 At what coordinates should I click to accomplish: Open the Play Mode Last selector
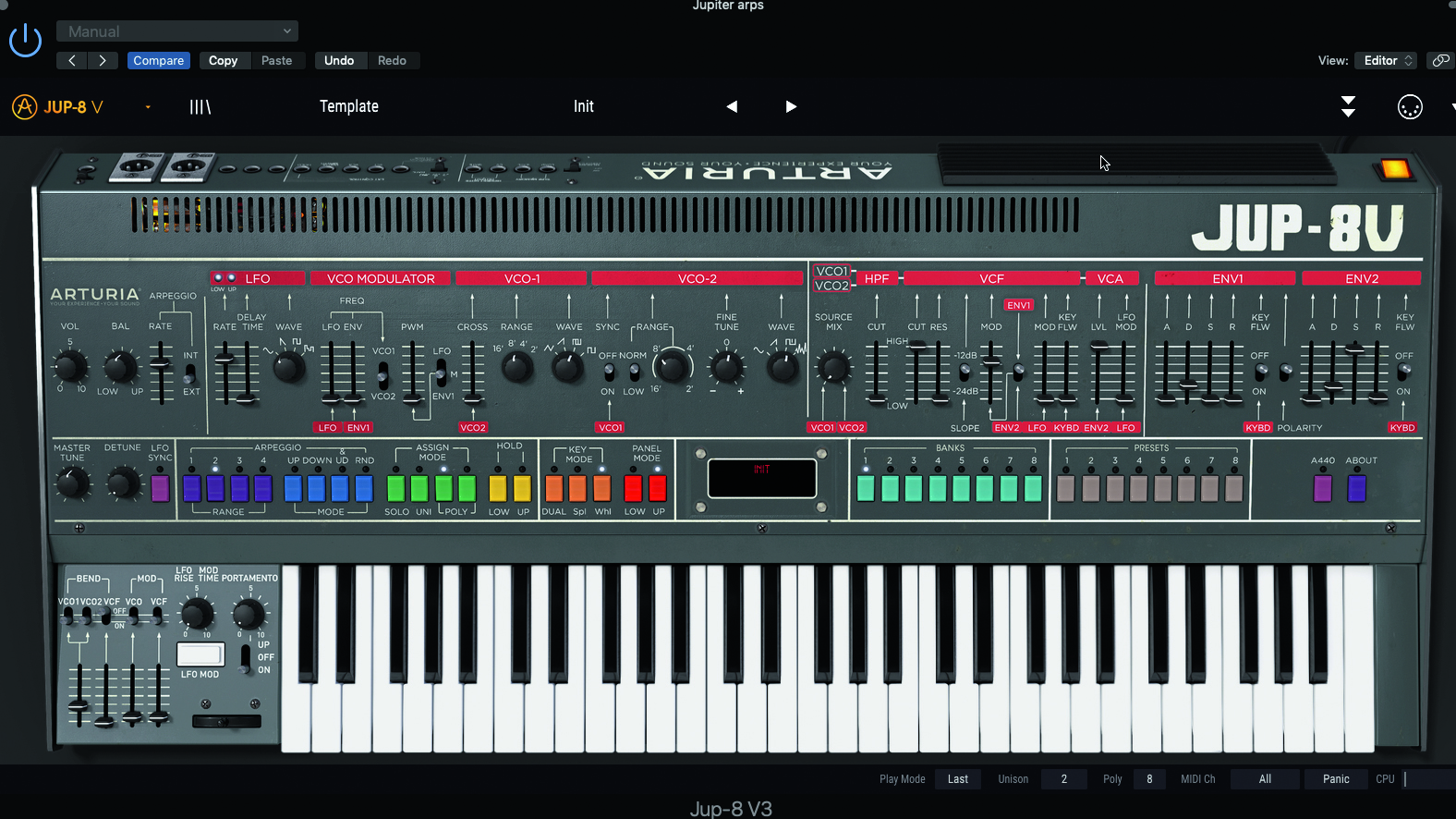click(958, 779)
